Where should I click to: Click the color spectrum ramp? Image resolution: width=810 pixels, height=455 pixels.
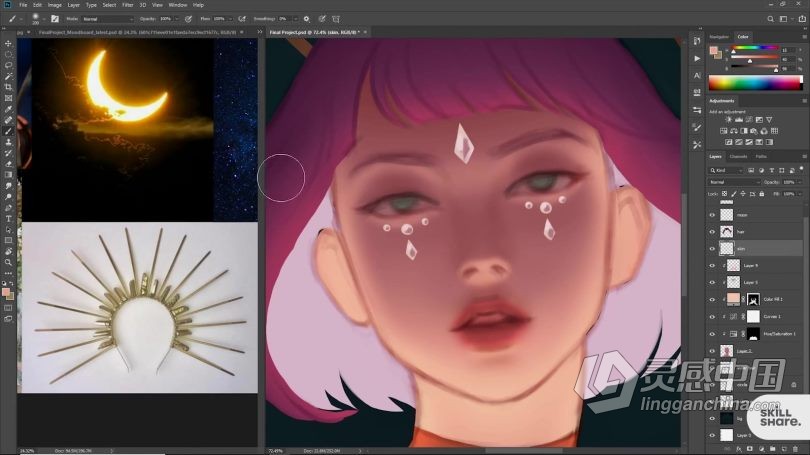pos(756,83)
